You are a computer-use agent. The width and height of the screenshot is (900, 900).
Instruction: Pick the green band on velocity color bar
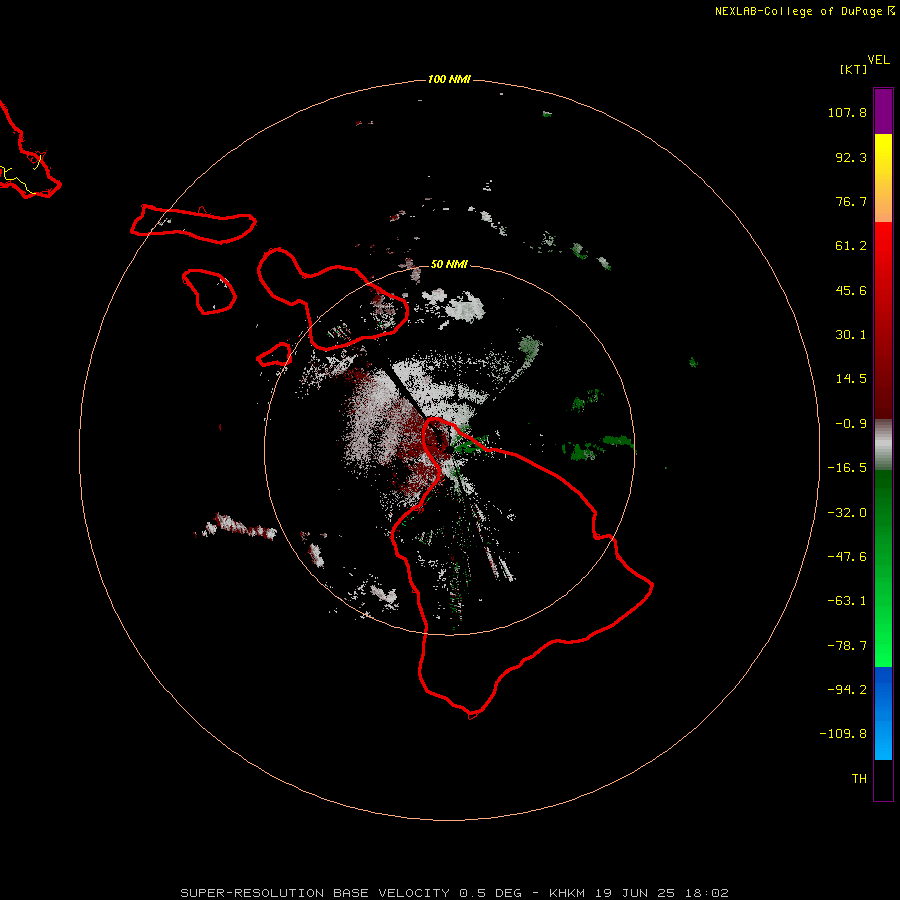point(883,568)
